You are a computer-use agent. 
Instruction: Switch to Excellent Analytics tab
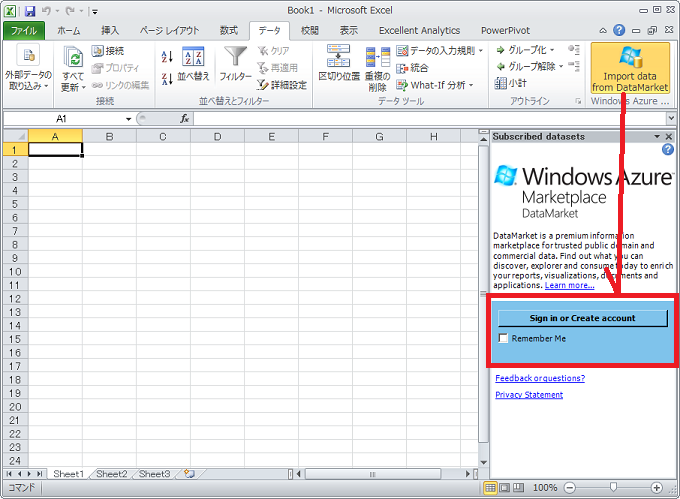click(x=419, y=30)
